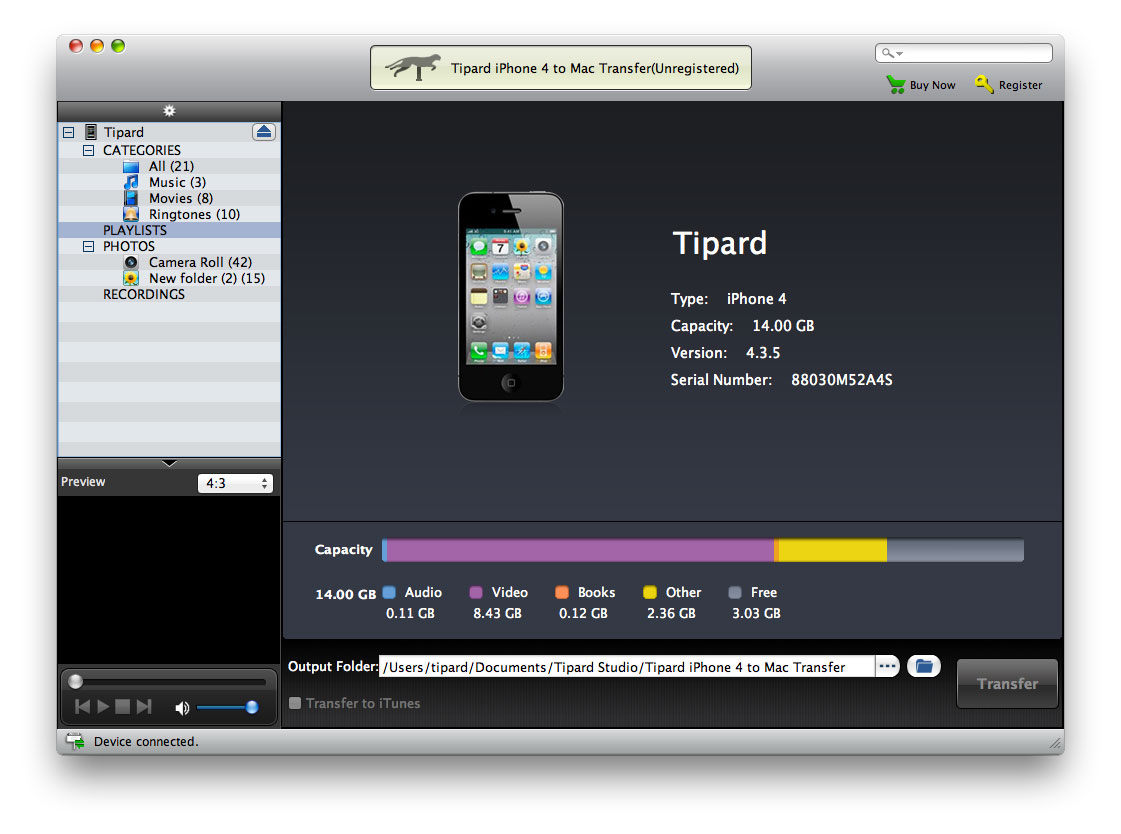Click the browse ellipsis button for output folder

(x=887, y=666)
